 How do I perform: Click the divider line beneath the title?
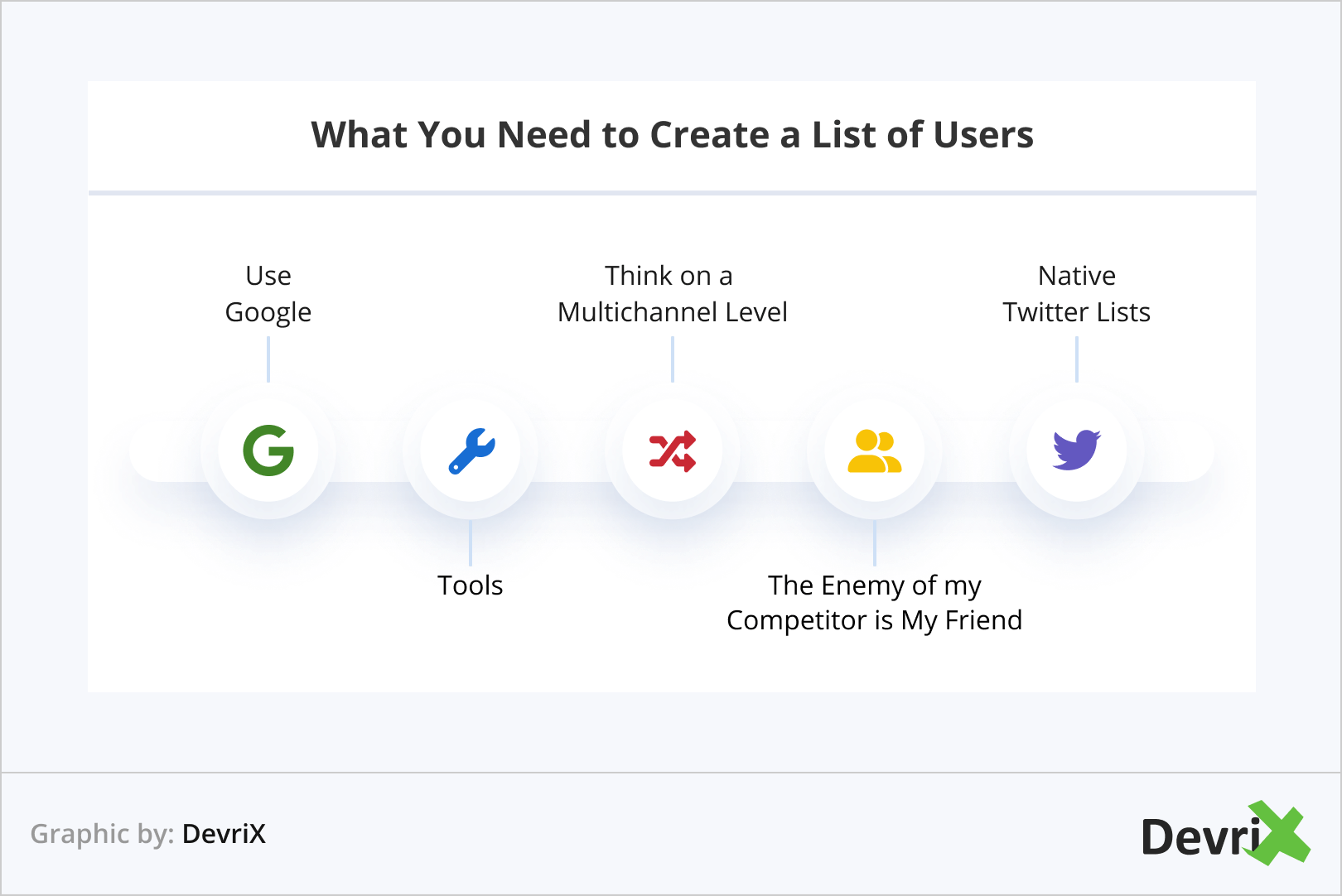coord(672,193)
